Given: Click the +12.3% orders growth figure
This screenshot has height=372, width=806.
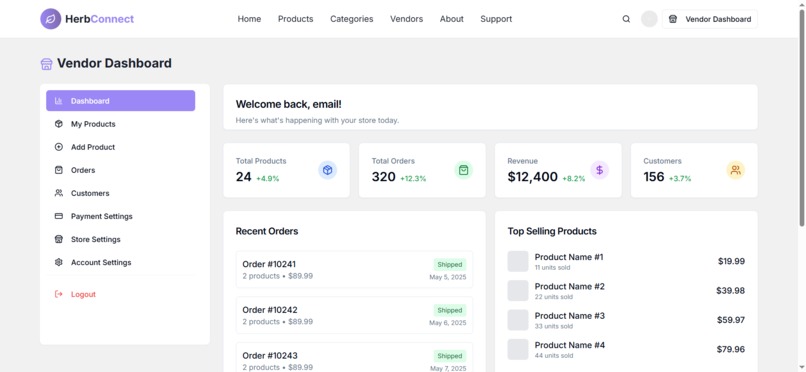Looking at the screenshot, I should point(413,179).
